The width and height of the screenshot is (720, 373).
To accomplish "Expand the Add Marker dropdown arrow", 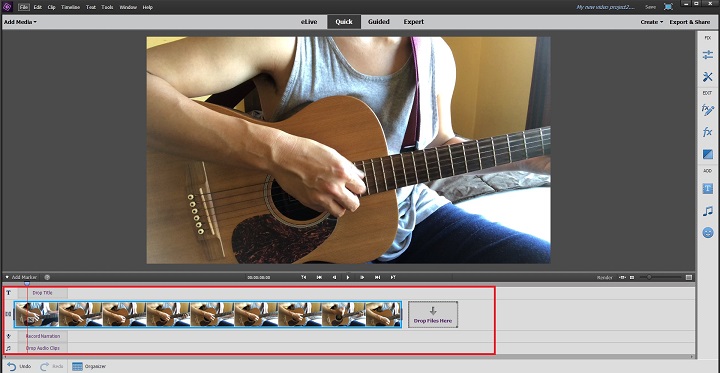I will pos(7,277).
